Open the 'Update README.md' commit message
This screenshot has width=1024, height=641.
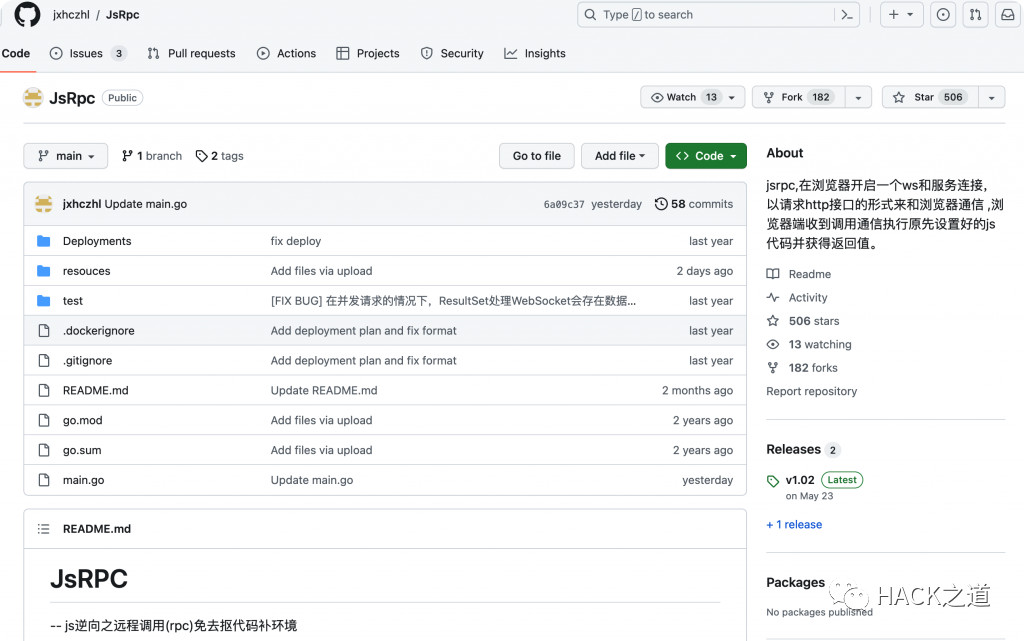(x=324, y=390)
